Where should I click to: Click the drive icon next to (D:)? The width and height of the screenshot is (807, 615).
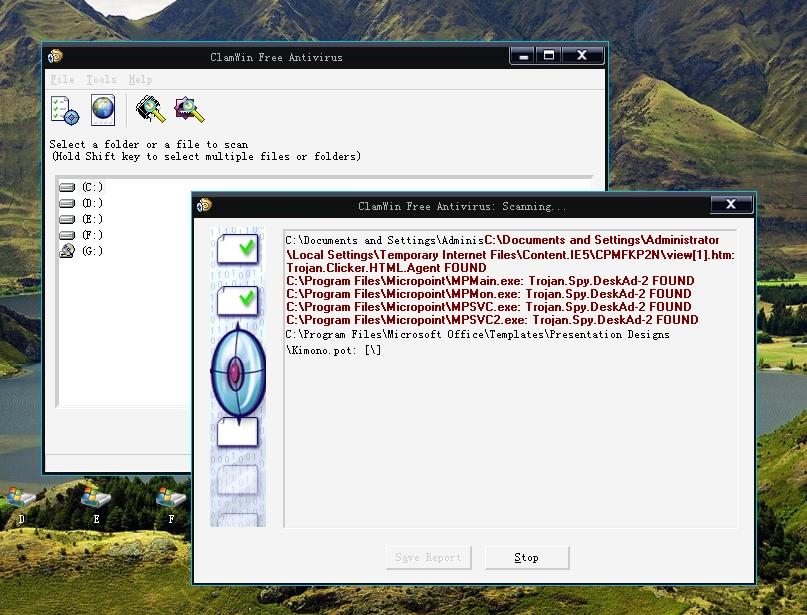[67, 203]
